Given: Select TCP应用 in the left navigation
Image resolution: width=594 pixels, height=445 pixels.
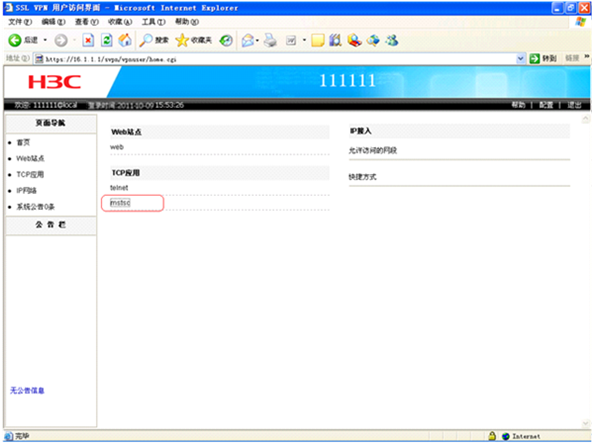Looking at the screenshot, I should click(x=30, y=174).
